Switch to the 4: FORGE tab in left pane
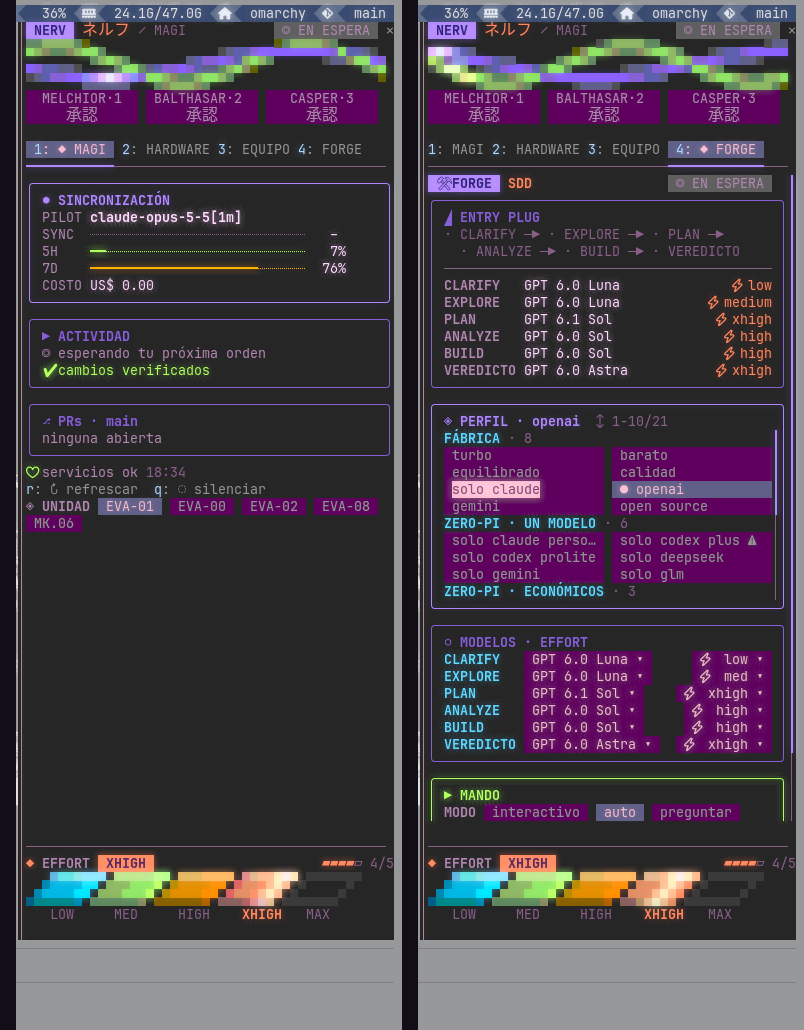This screenshot has width=804, height=1030. click(330, 150)
